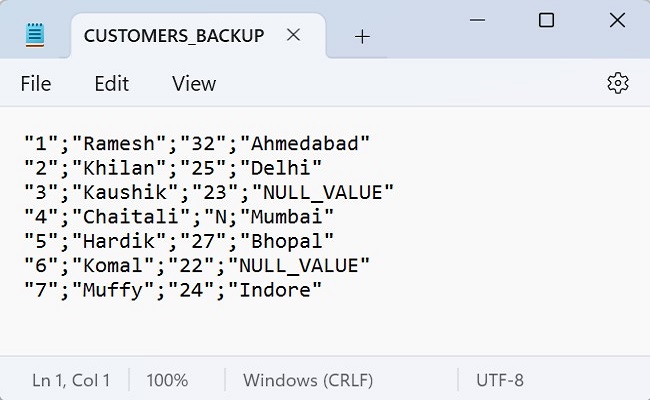Viewport: 650px width, 400px height.
Task: Click the first "NULL_VALUE" entry on Kaushik line
Action: (x=323, y=192)
